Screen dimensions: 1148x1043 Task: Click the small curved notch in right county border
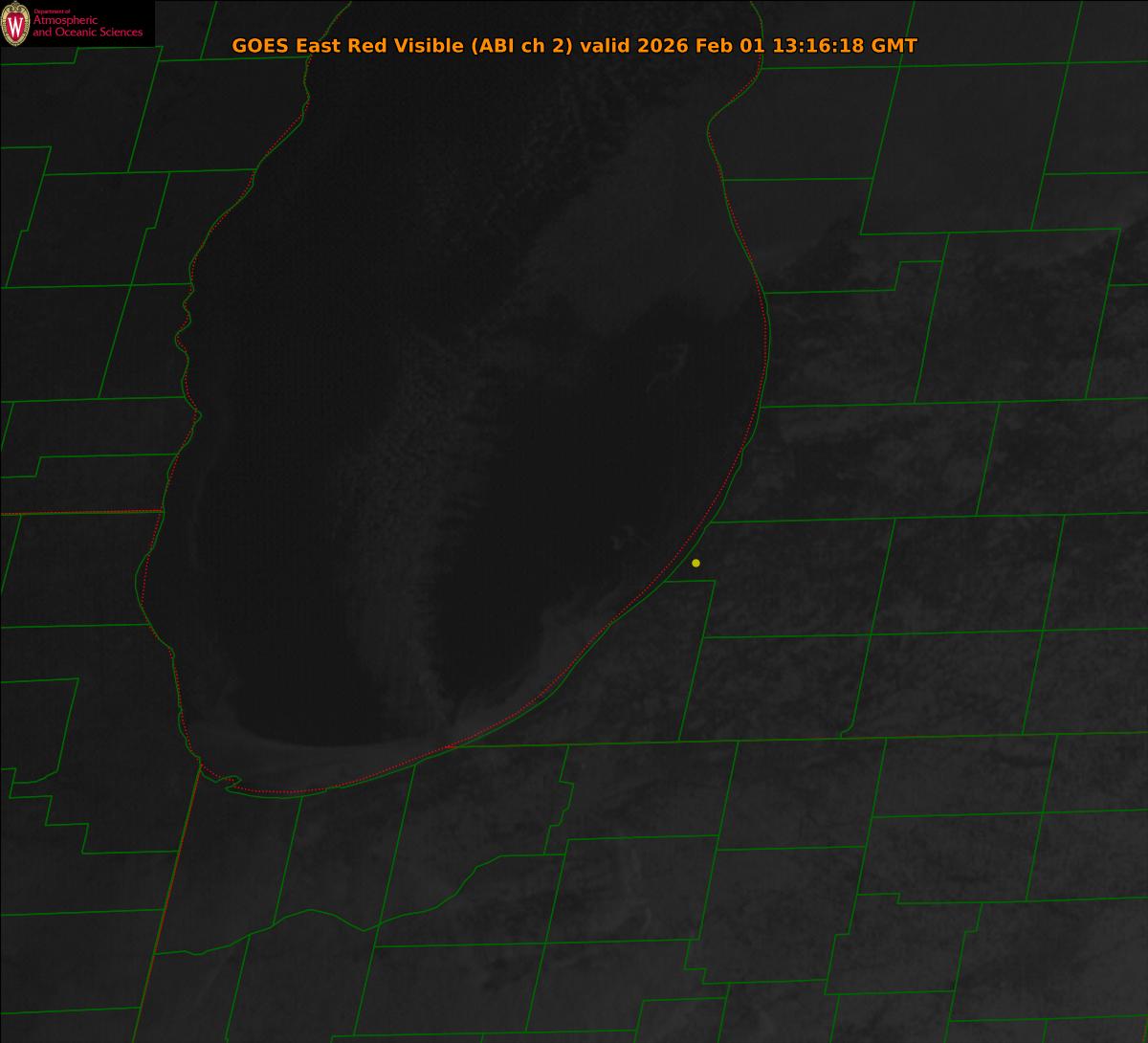(846, 734)
